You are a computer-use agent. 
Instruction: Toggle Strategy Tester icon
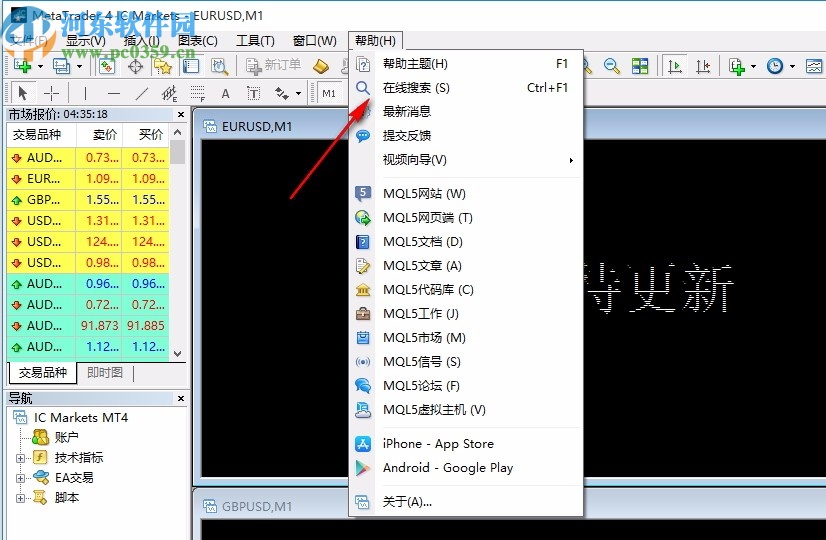219,66
